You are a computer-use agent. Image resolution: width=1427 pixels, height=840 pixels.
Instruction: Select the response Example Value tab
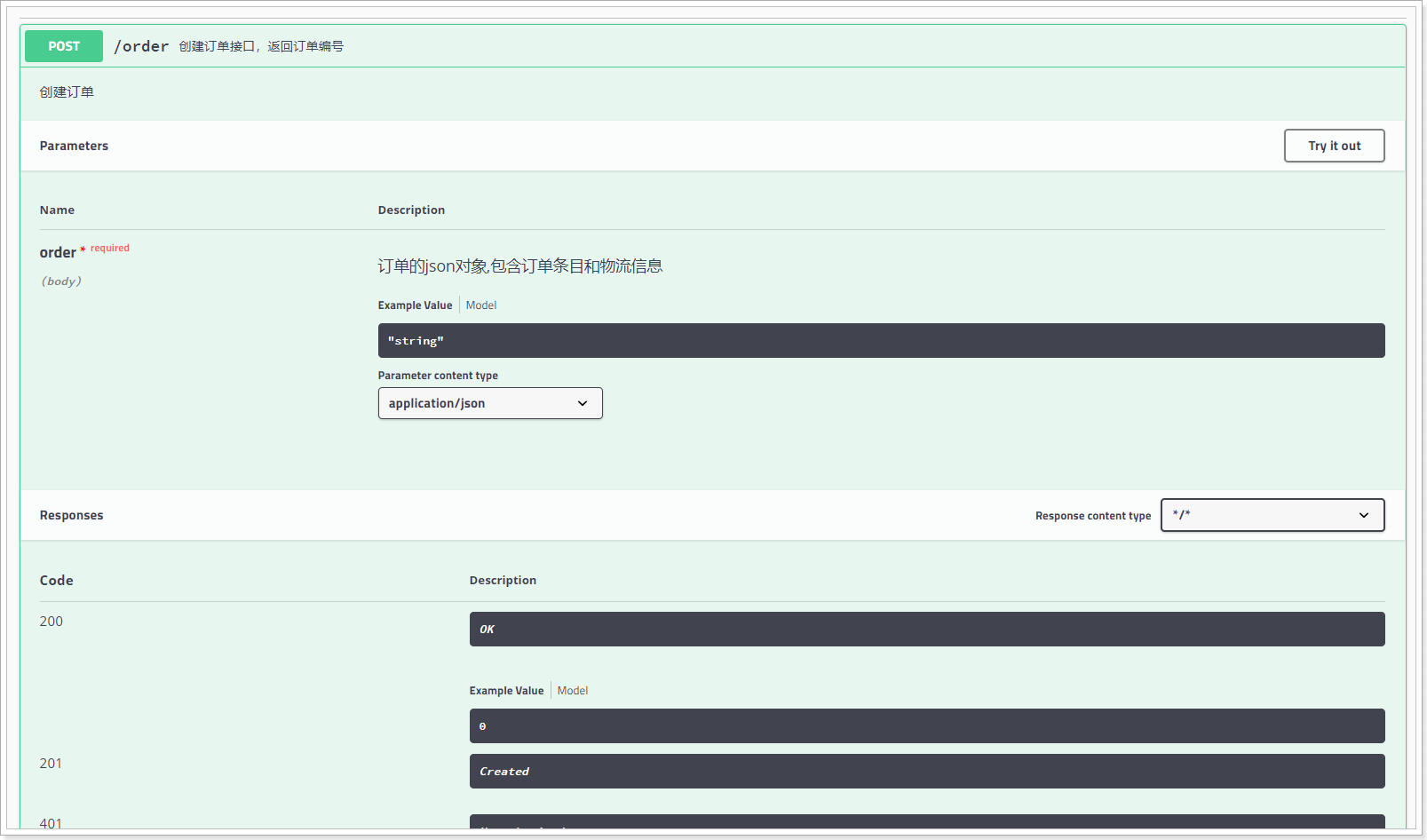pyautogui.click(x=506, y=691)
